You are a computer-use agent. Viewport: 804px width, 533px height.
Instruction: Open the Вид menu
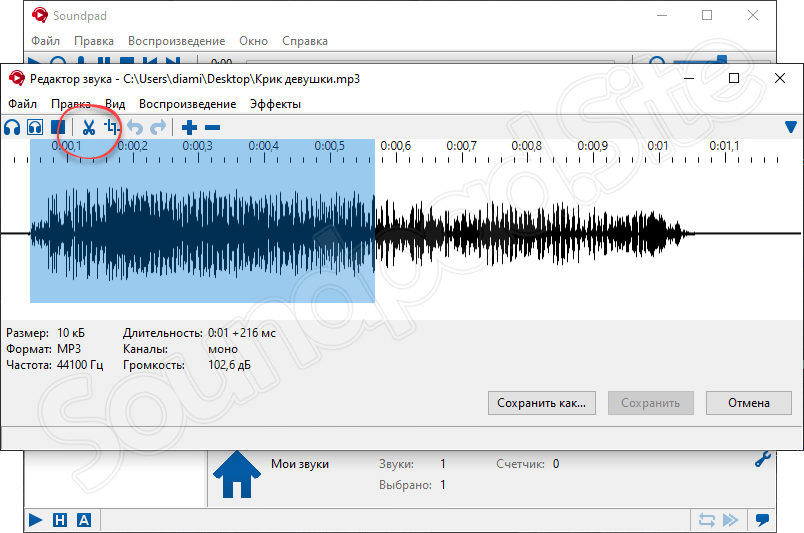click(x=115, y=104)
